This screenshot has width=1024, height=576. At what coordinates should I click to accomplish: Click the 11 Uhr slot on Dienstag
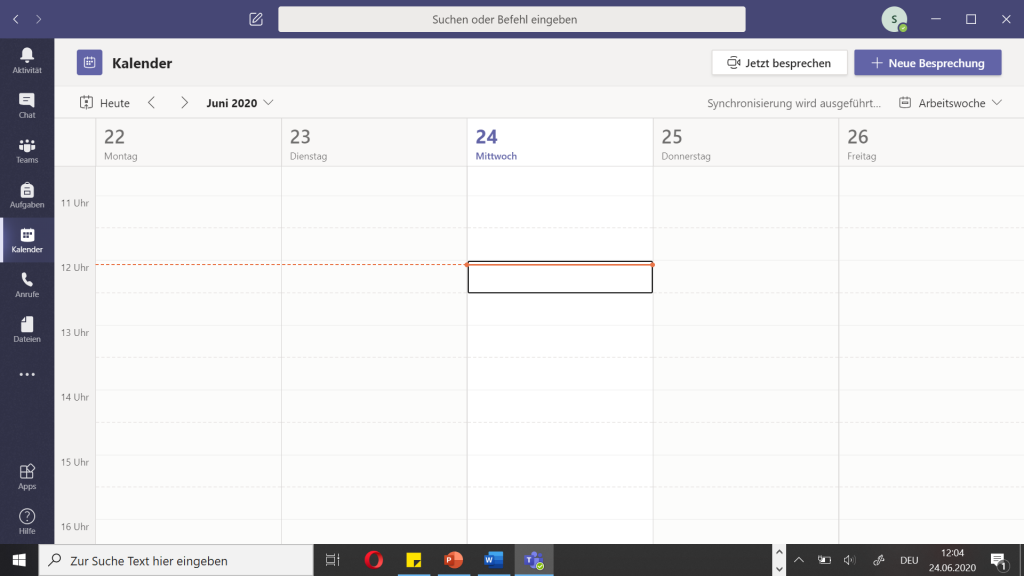(x=374, y=212)
